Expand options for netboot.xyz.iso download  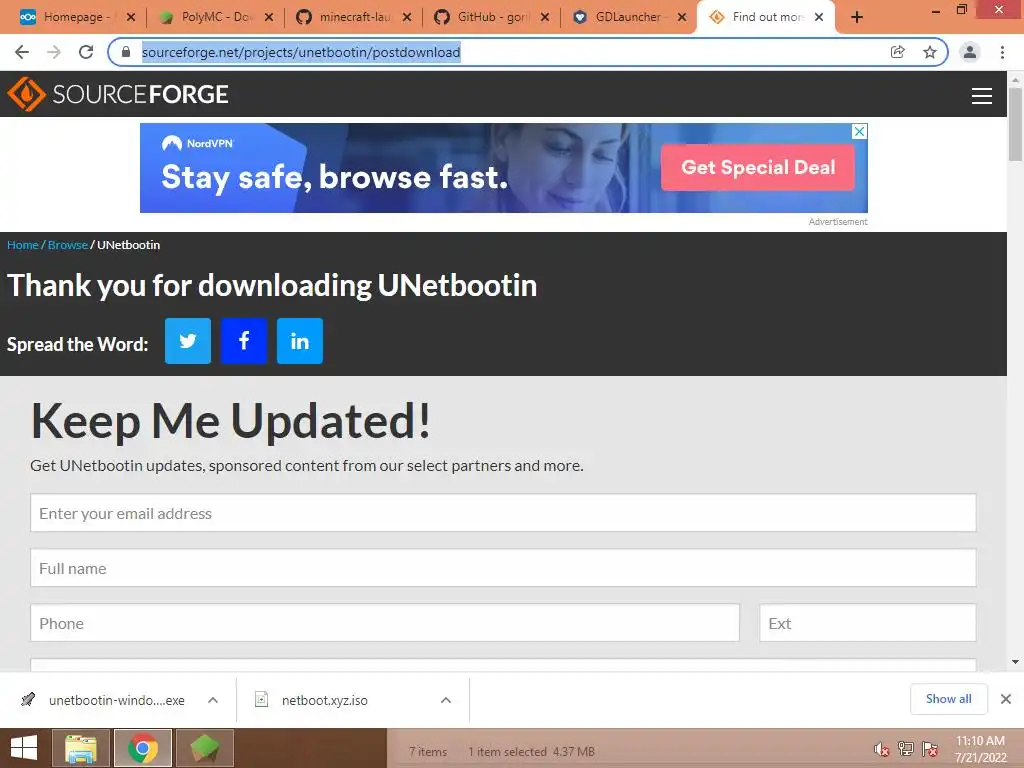click(x=446, y=700)
